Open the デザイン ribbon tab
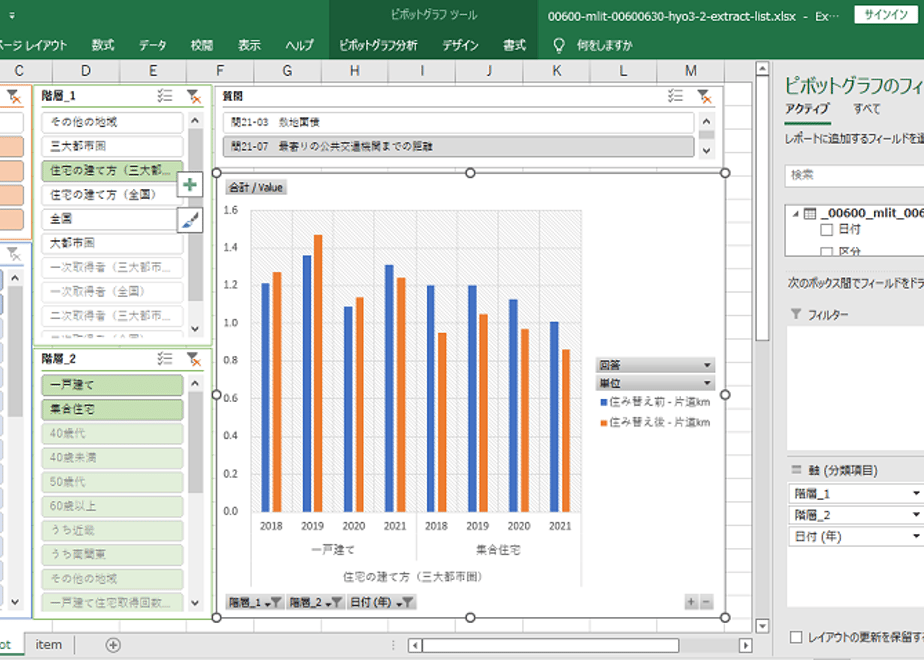Image resolution: width=924 pixels, height=660 pixels. pyautogui.click(x=460, y=45)
